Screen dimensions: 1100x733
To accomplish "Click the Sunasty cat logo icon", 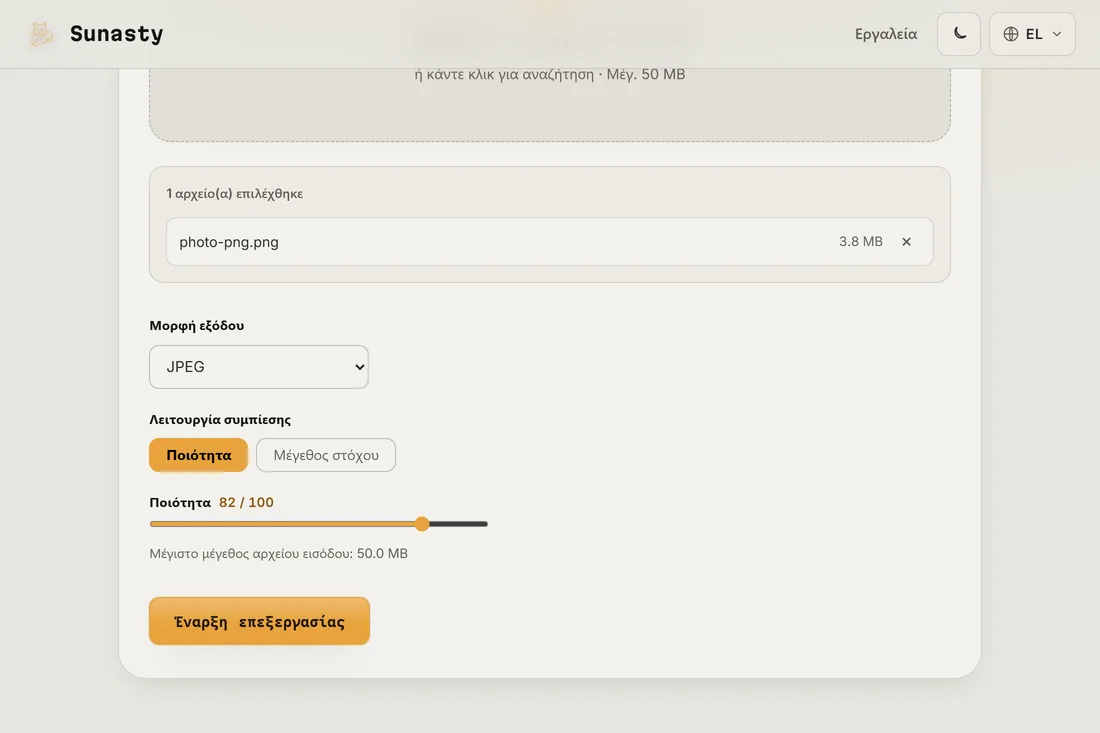I will [x=41, y=34].
